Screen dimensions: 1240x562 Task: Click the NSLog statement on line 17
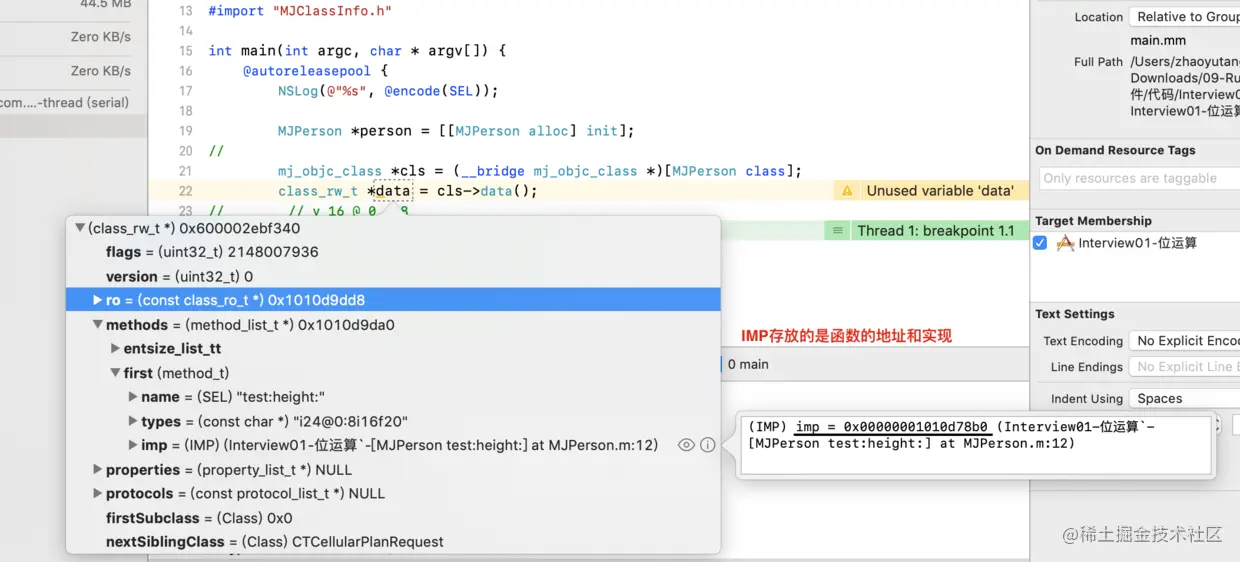click(388, 91)
